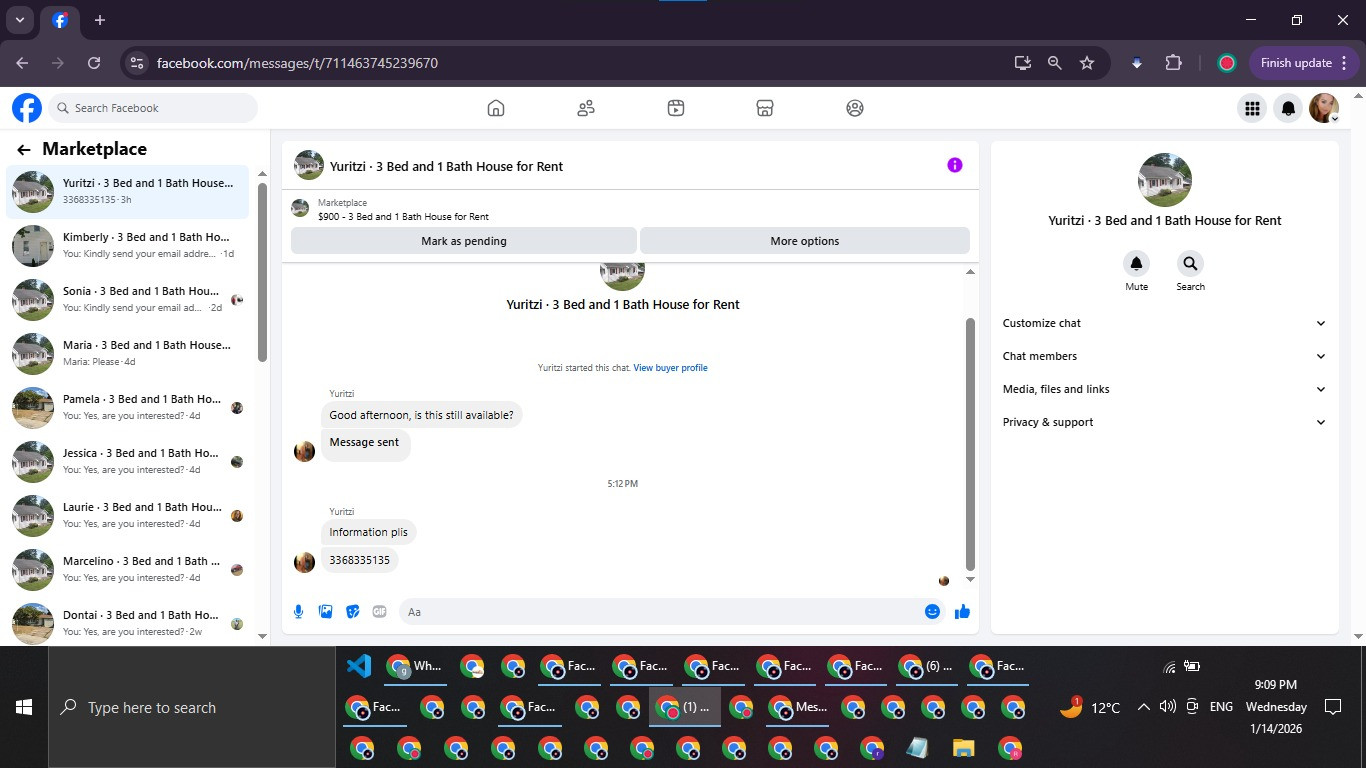Screen dimensions: 1366x768
Task: Click Finish update button in Chrome
Action: point(1303,63)
